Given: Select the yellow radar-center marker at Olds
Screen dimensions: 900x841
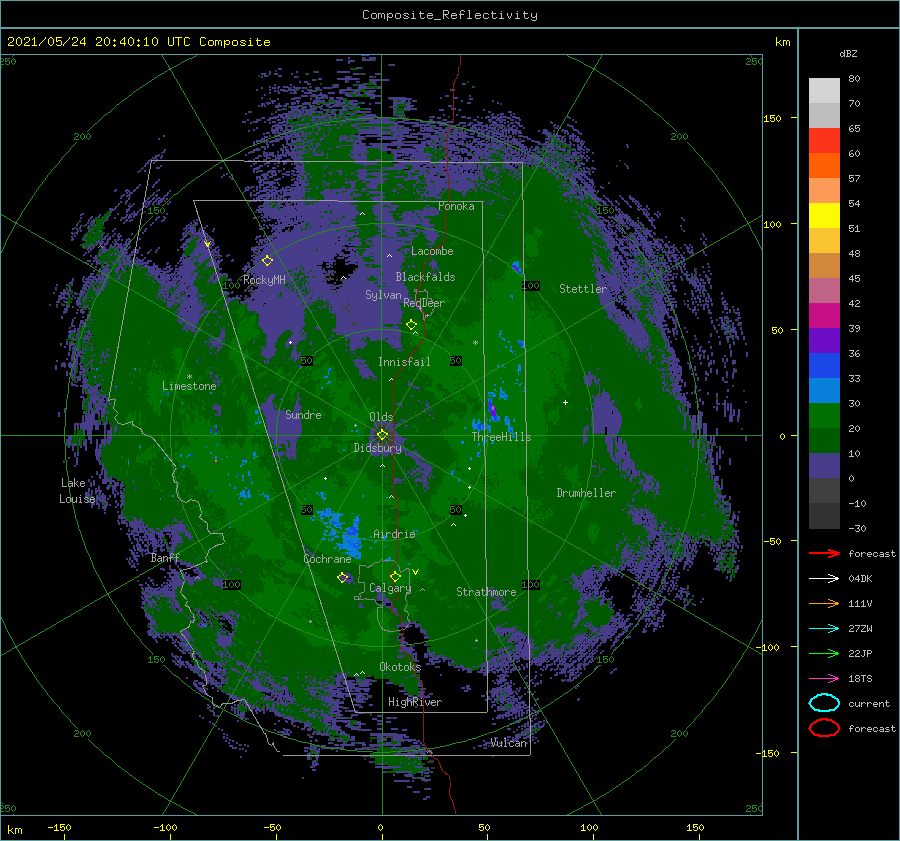Looking at the screenshot, I should click(382, 435).
